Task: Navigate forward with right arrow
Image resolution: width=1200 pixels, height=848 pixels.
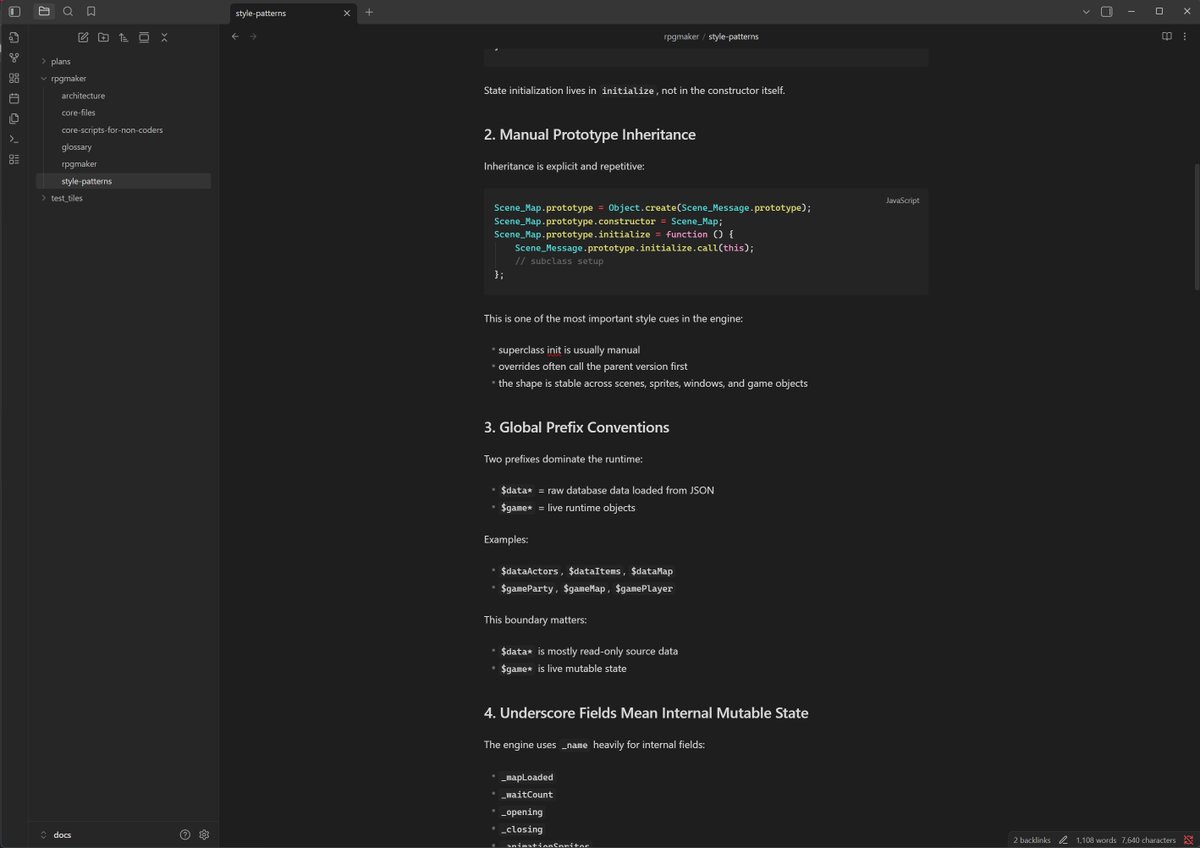Action: coord(253,36)
